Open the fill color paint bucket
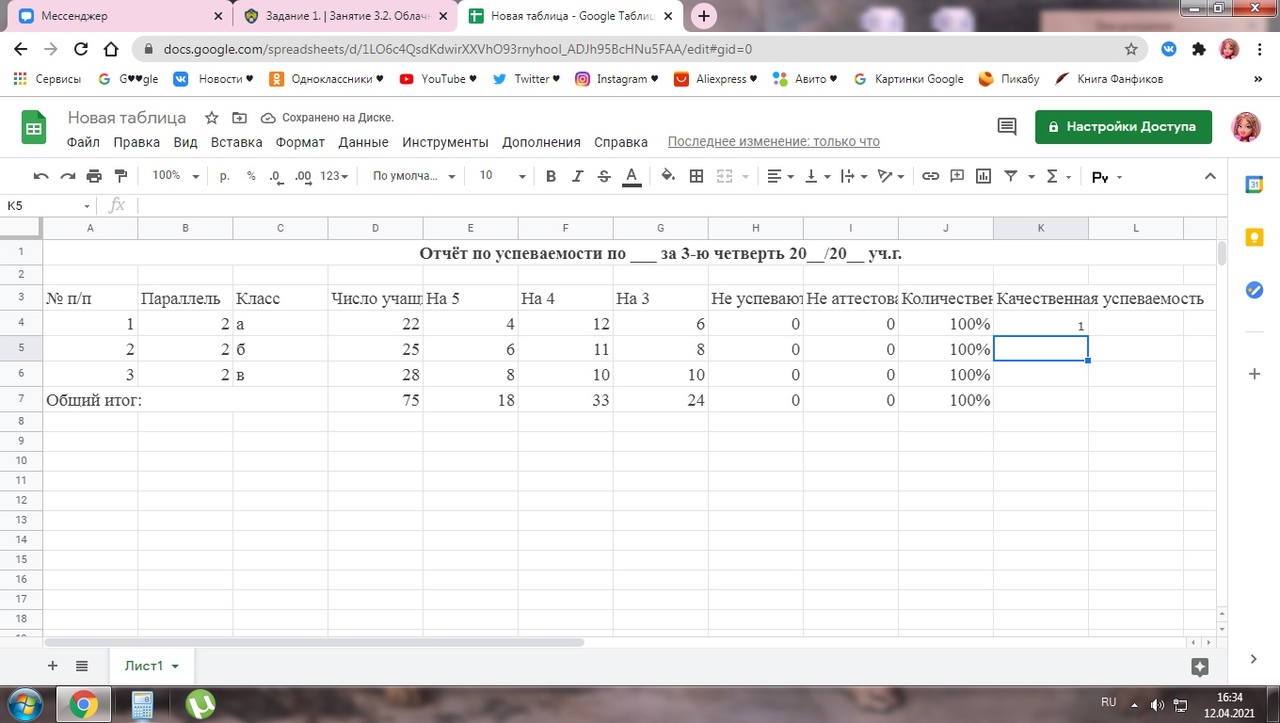1280x723 pixels. (668, 176)
